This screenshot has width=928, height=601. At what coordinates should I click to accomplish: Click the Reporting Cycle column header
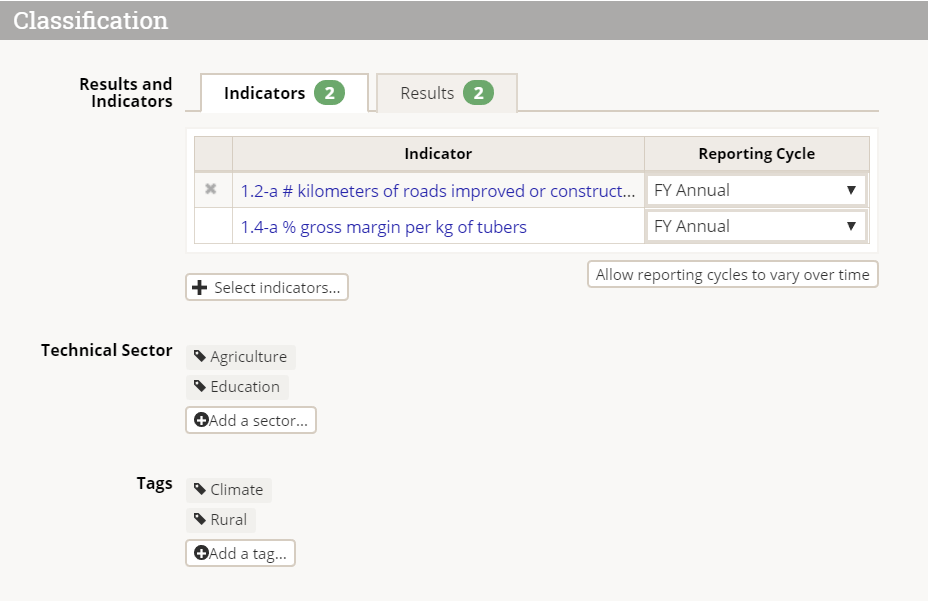756,154
